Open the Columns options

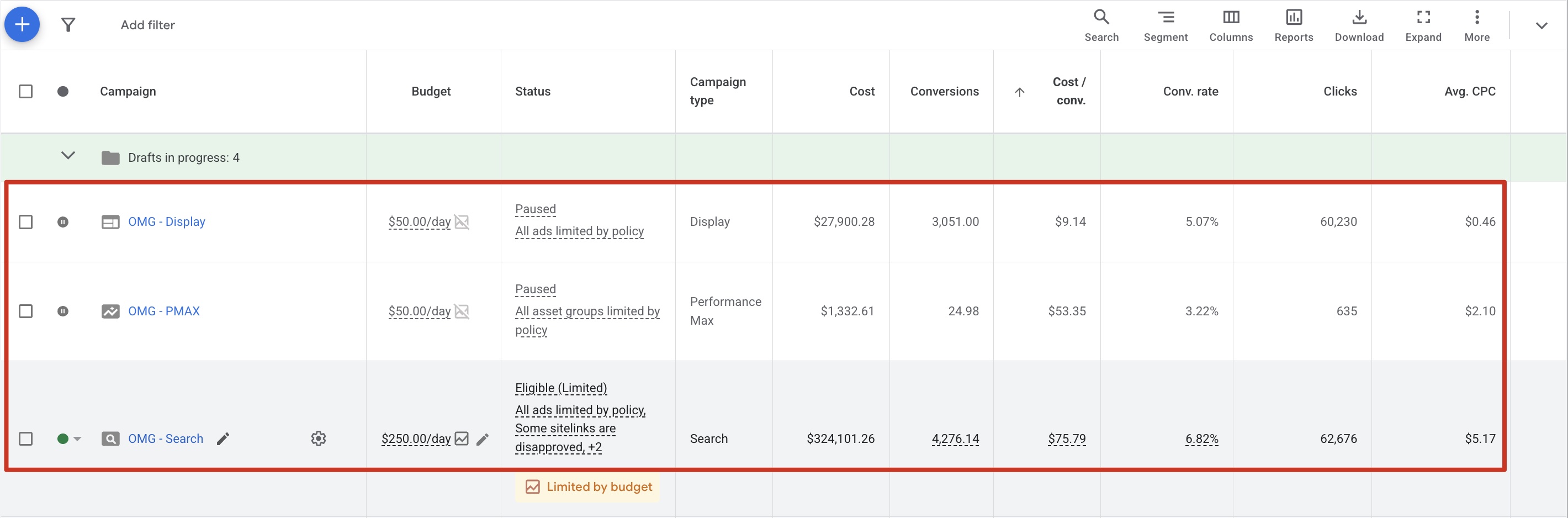coord(1231,25)
